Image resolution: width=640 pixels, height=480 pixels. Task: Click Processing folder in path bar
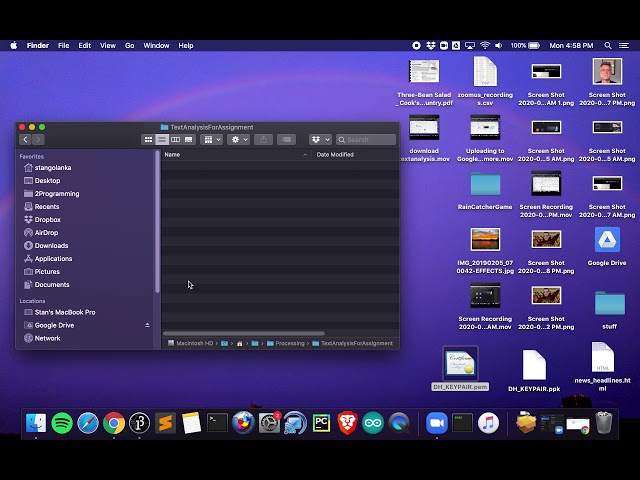(286, 343)
